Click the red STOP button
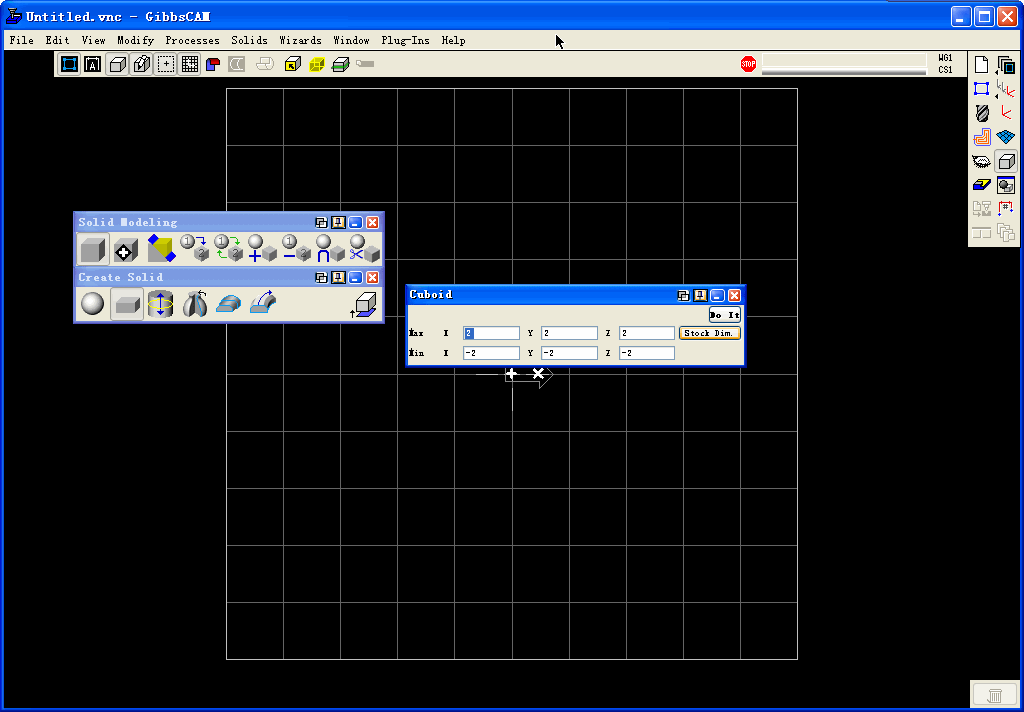 click(748, 64)
